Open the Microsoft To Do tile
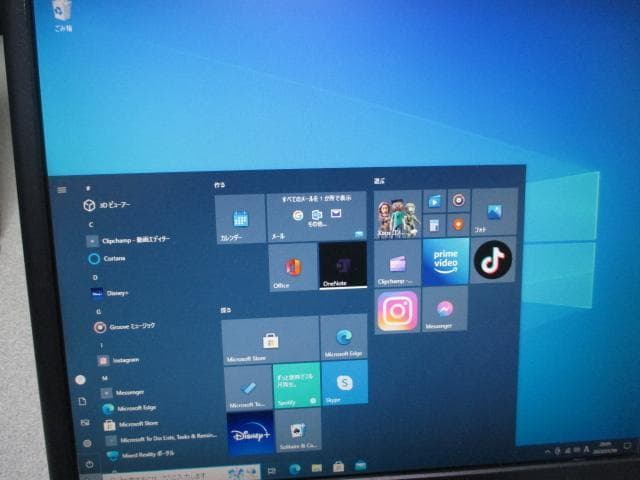640x480 pixels. pyautogui.click(x=248, y=388)
